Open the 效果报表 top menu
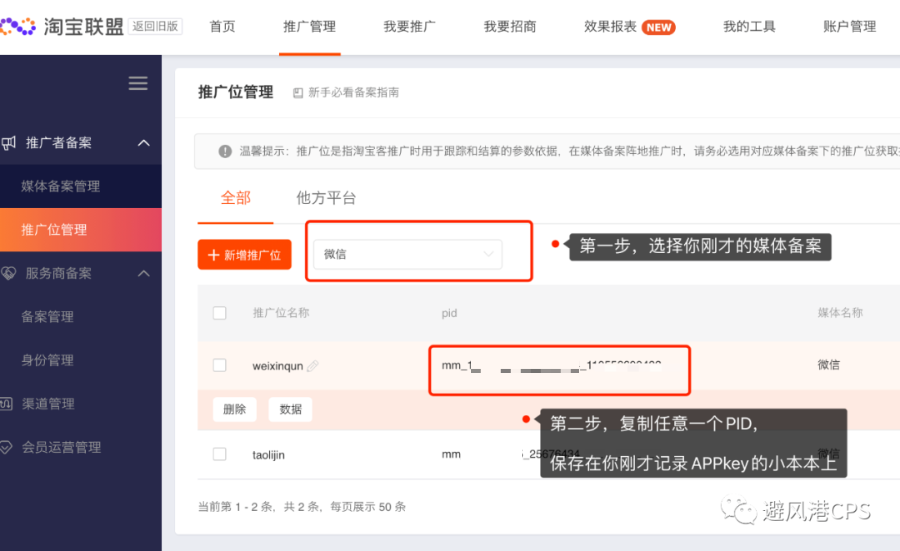This screenshot has height=551, width=900. click(x=610, y=26)
